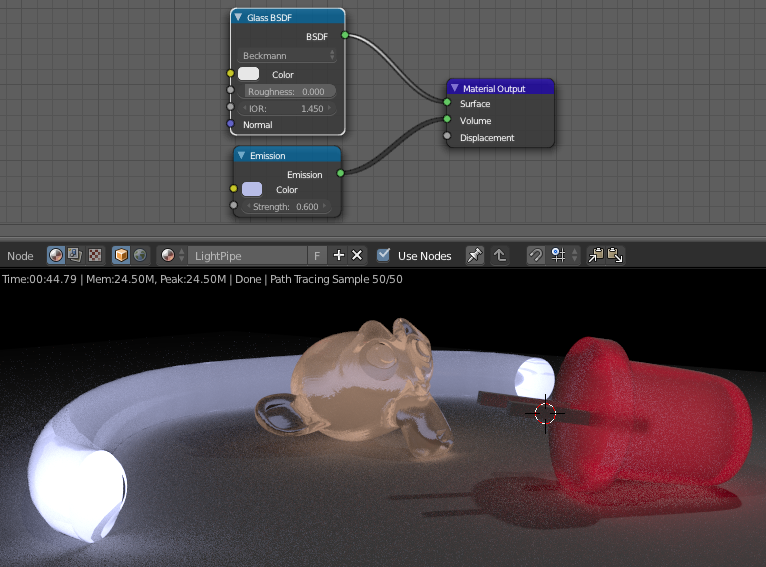Click Glass BSDF output socket

[x=345, y=35]
